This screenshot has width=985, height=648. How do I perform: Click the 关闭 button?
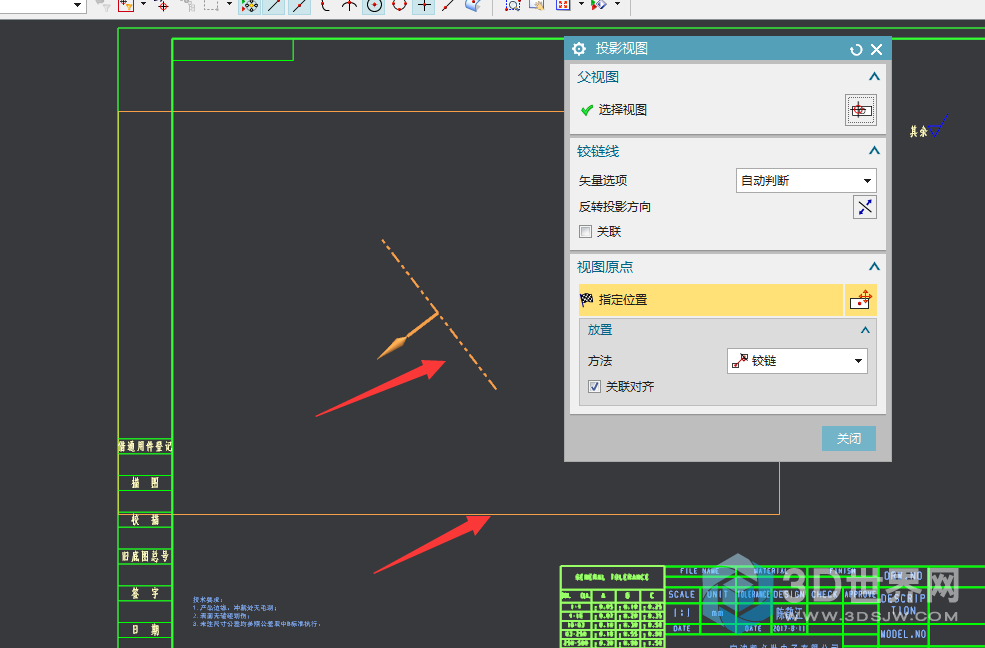(849, 438)
